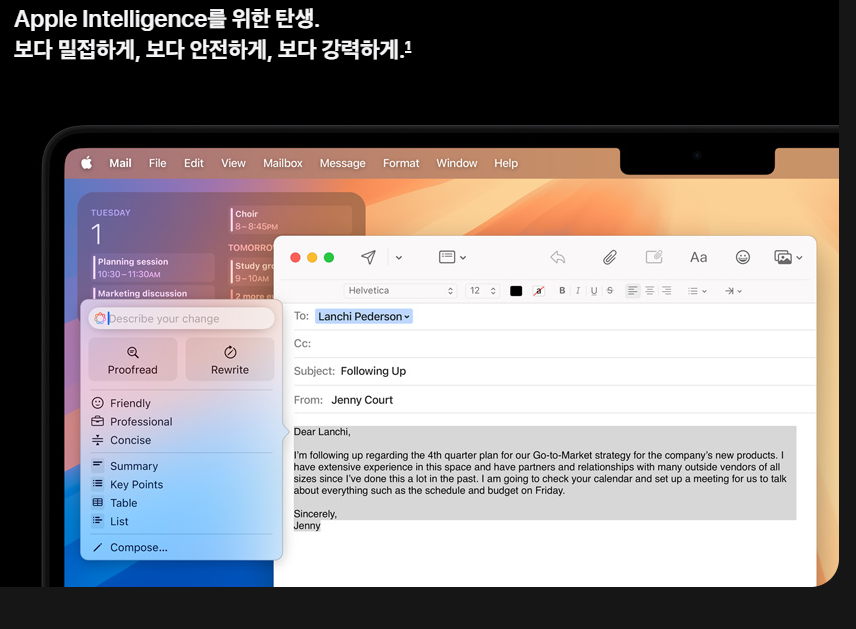The height and width of the screenshot is (629, 856).
Task: Click the Choir calendar event
Action: point(290,219)
